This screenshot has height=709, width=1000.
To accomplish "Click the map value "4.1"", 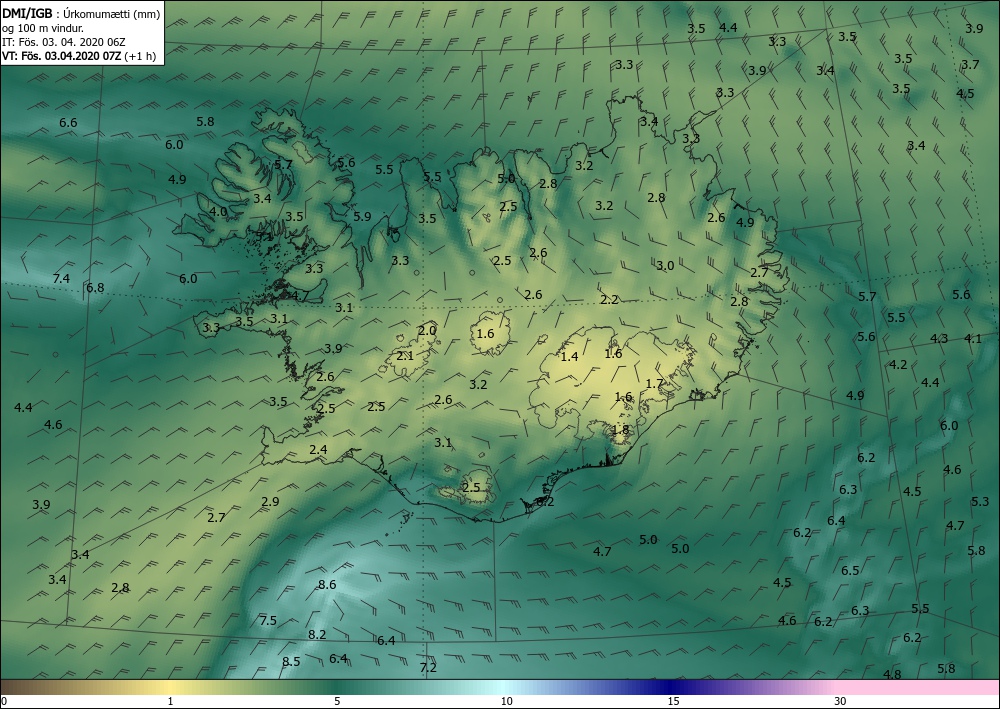I will tap(973, 339).
